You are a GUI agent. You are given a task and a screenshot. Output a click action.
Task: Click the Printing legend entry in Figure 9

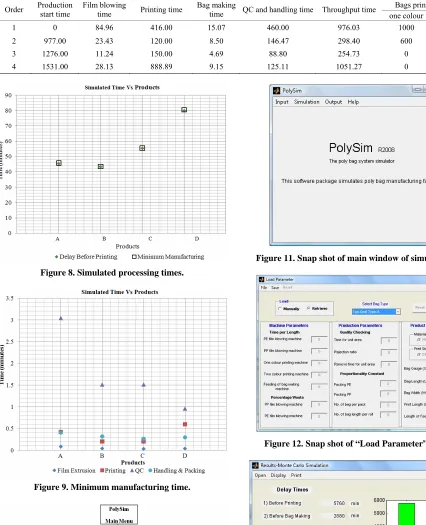(x=113, y=470)
